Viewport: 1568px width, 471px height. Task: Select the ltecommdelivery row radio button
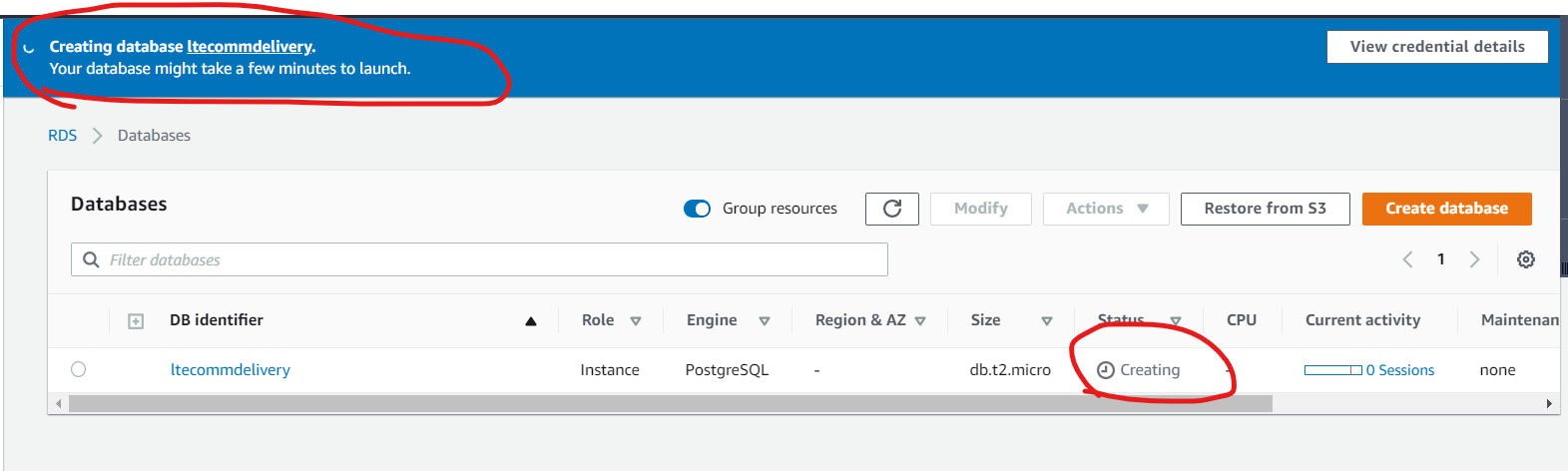tap(78, 369)
